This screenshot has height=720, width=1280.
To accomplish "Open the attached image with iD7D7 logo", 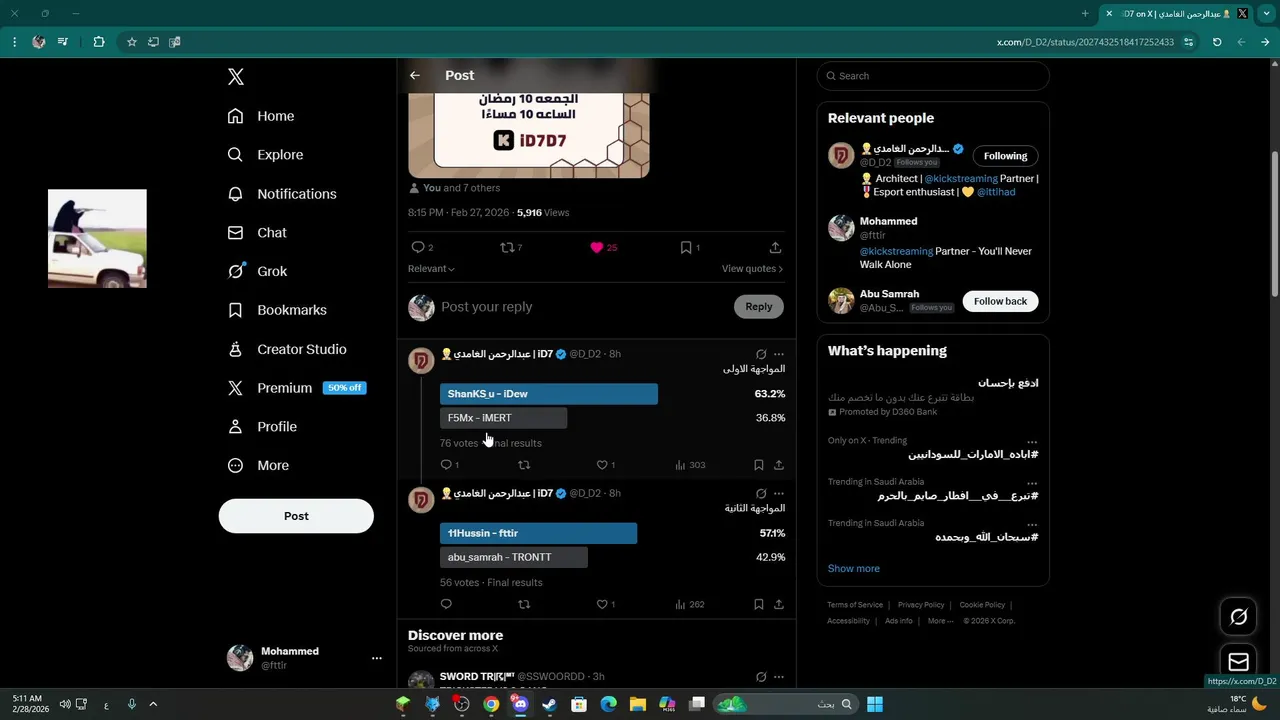I will [x=529, y=135].
